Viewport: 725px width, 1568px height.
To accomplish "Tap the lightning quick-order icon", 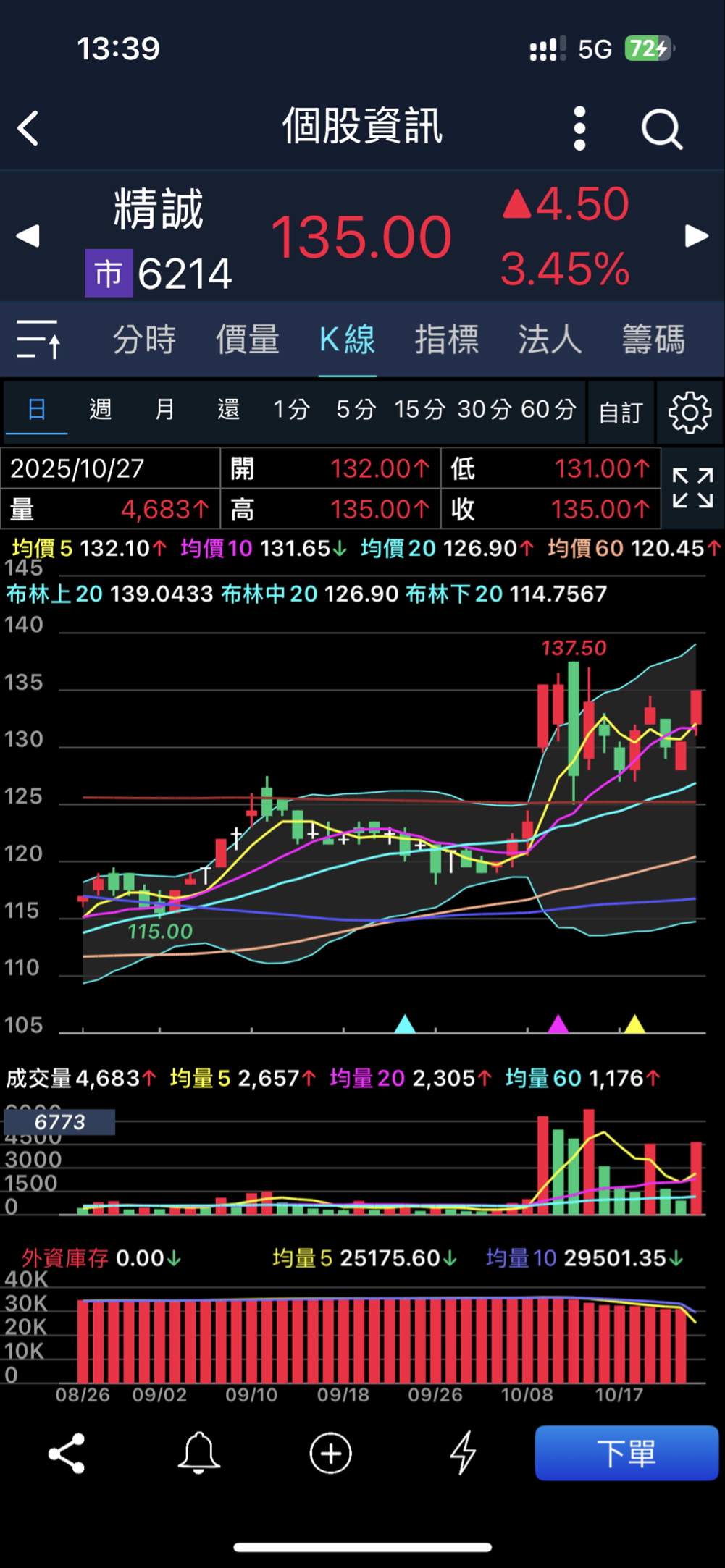I will [x=463, y=1453].
